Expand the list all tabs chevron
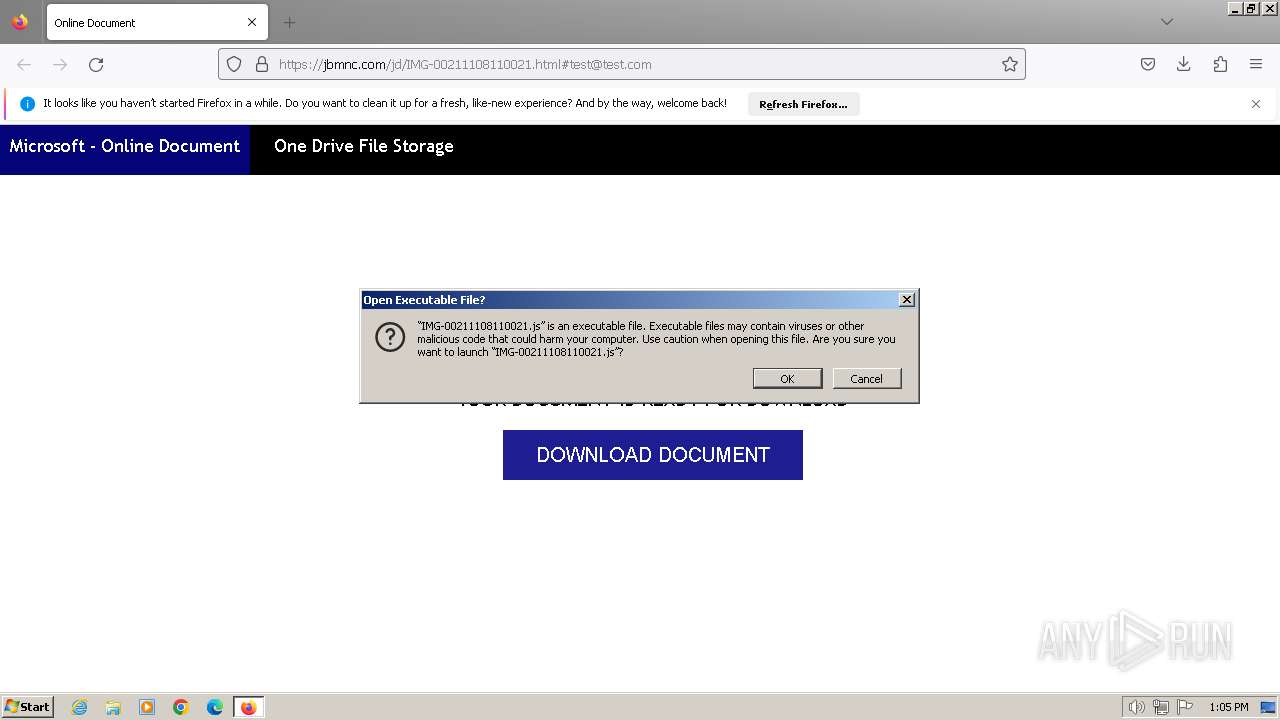Screen dimensions: 1280x720 point(1167,22)
